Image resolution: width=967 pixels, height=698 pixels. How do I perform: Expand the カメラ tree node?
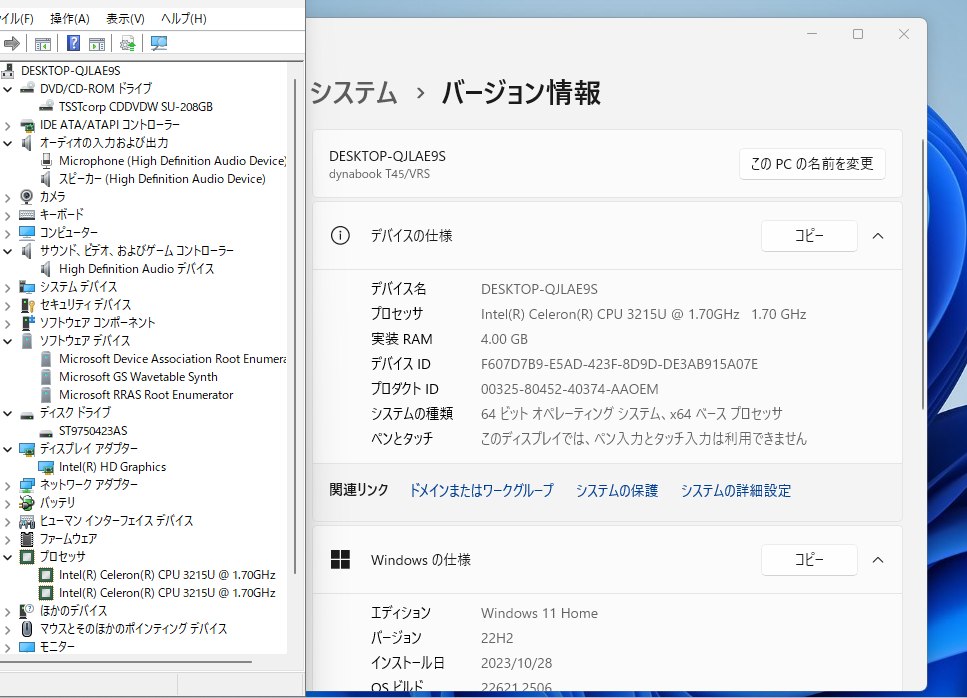7,197
